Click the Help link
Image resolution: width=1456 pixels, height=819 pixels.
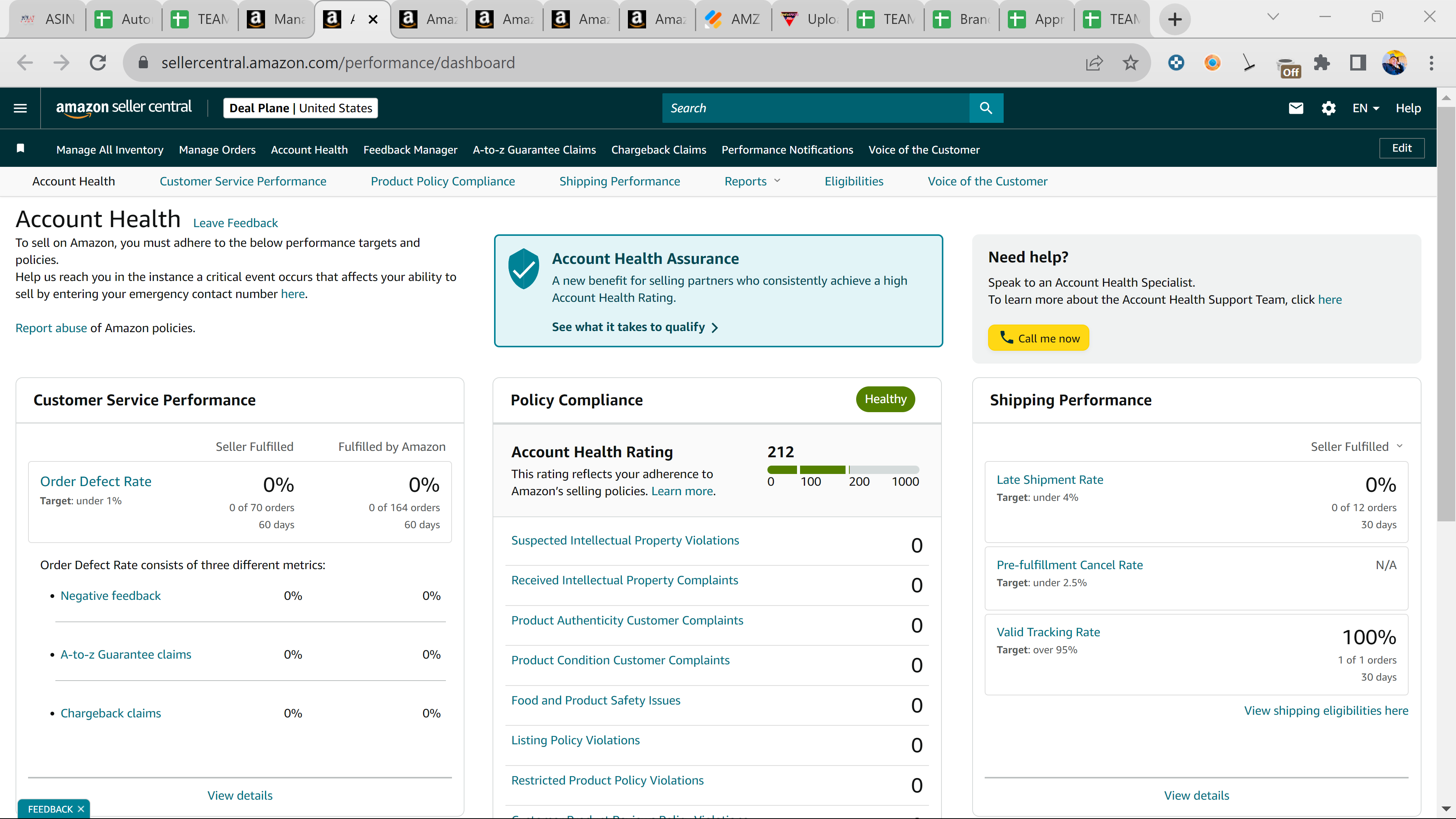click(1408, 108)
